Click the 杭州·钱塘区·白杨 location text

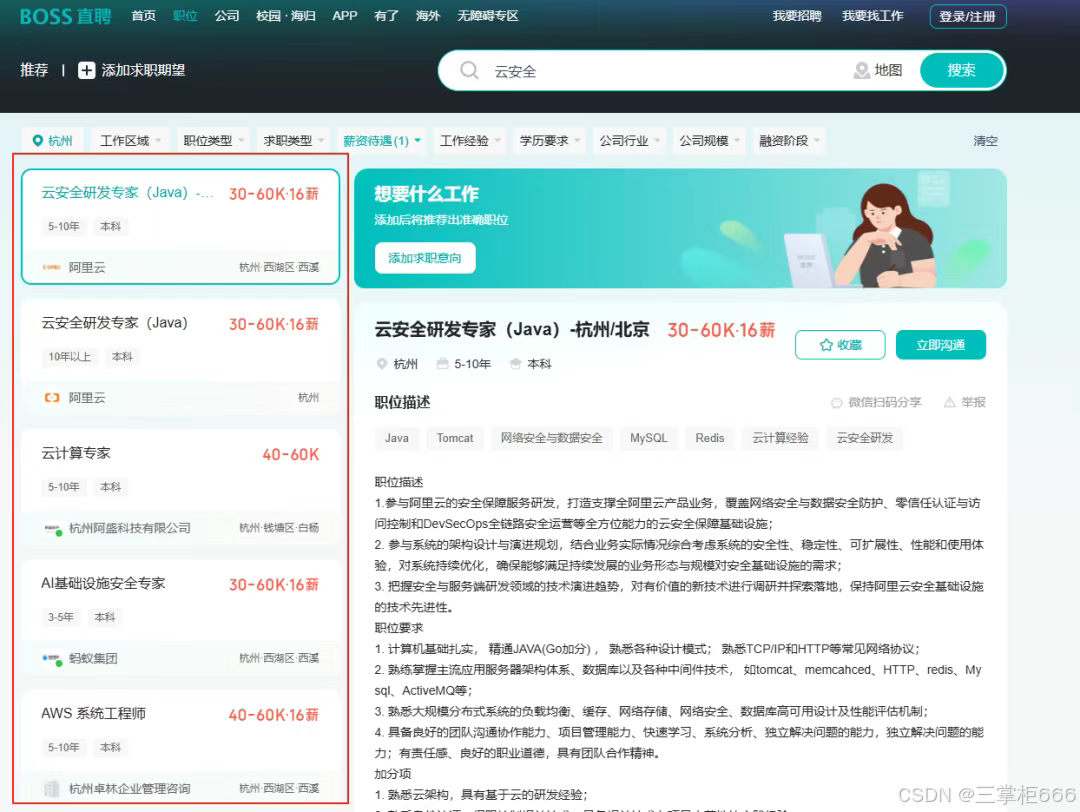coord(279,528)
